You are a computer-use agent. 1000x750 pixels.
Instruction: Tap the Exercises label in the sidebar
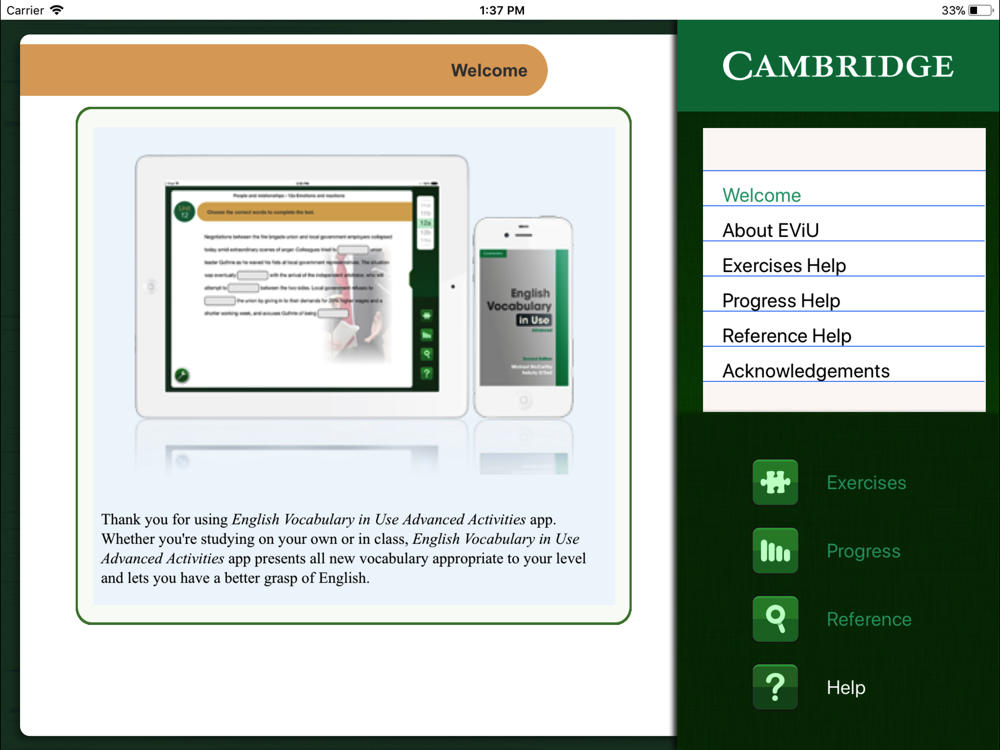pyautogui.click(x=866, y=483)
